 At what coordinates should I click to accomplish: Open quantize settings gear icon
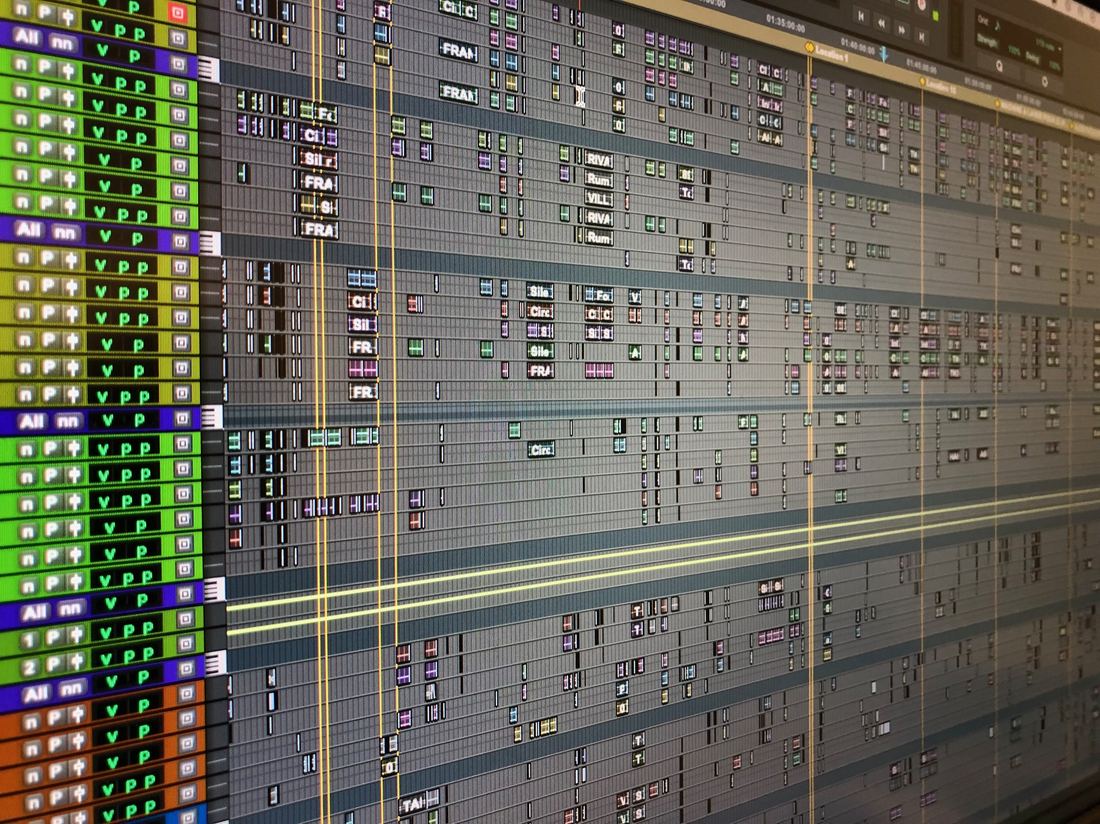click(1045, 81)
